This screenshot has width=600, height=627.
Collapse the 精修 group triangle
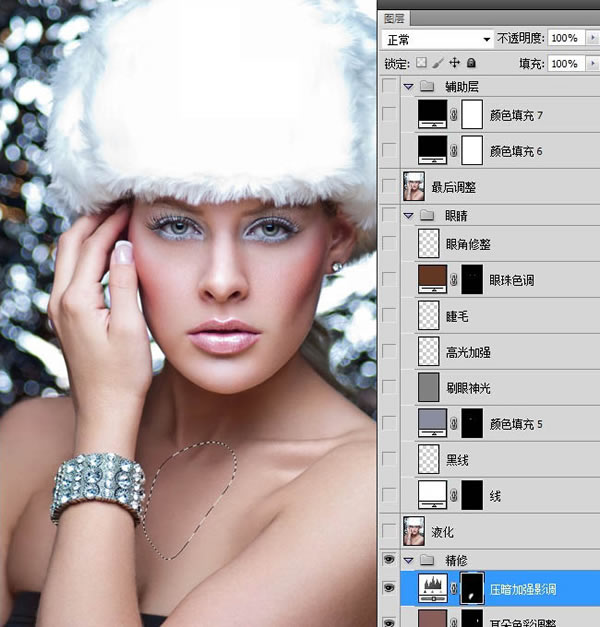click(x=408, y=561)
